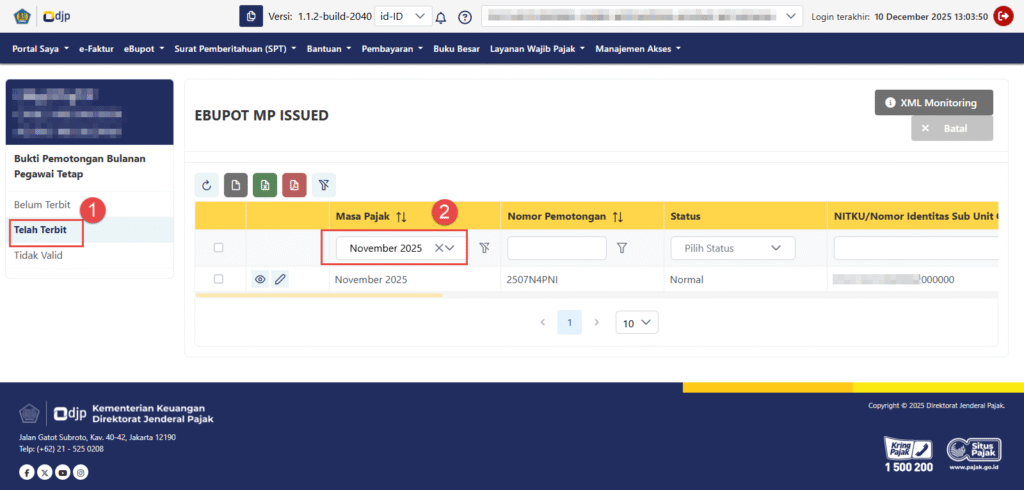Click the green Excel export icon
Screen dimensions: 1024x490
pos(265,185)
